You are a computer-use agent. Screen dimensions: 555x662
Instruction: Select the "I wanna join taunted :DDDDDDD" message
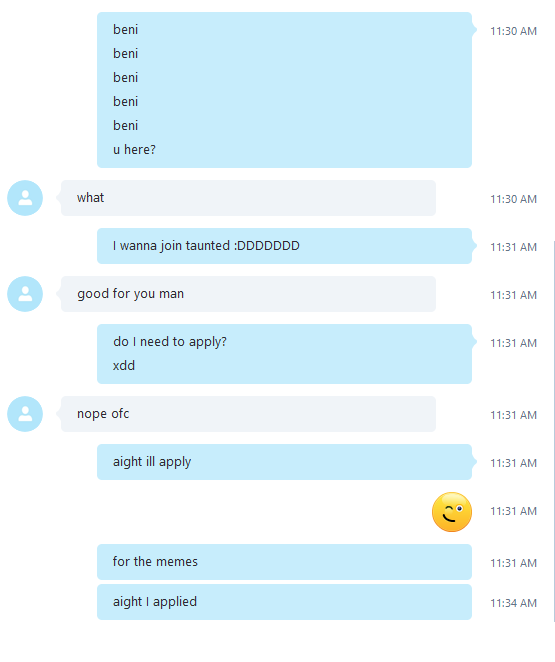(x=284, y=246)
